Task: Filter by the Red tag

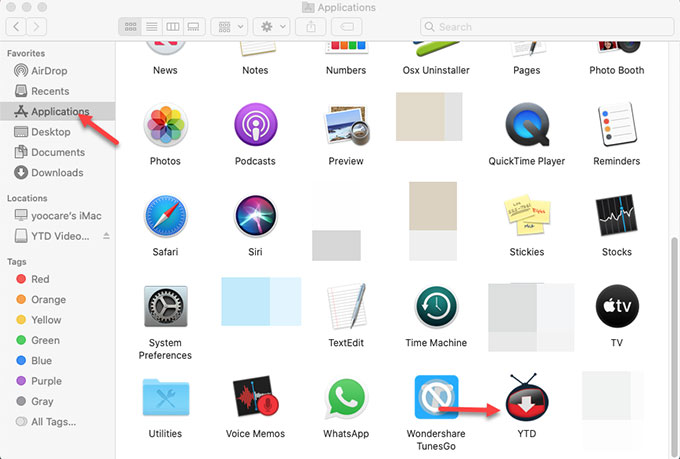Action: [x=57, y=279]
